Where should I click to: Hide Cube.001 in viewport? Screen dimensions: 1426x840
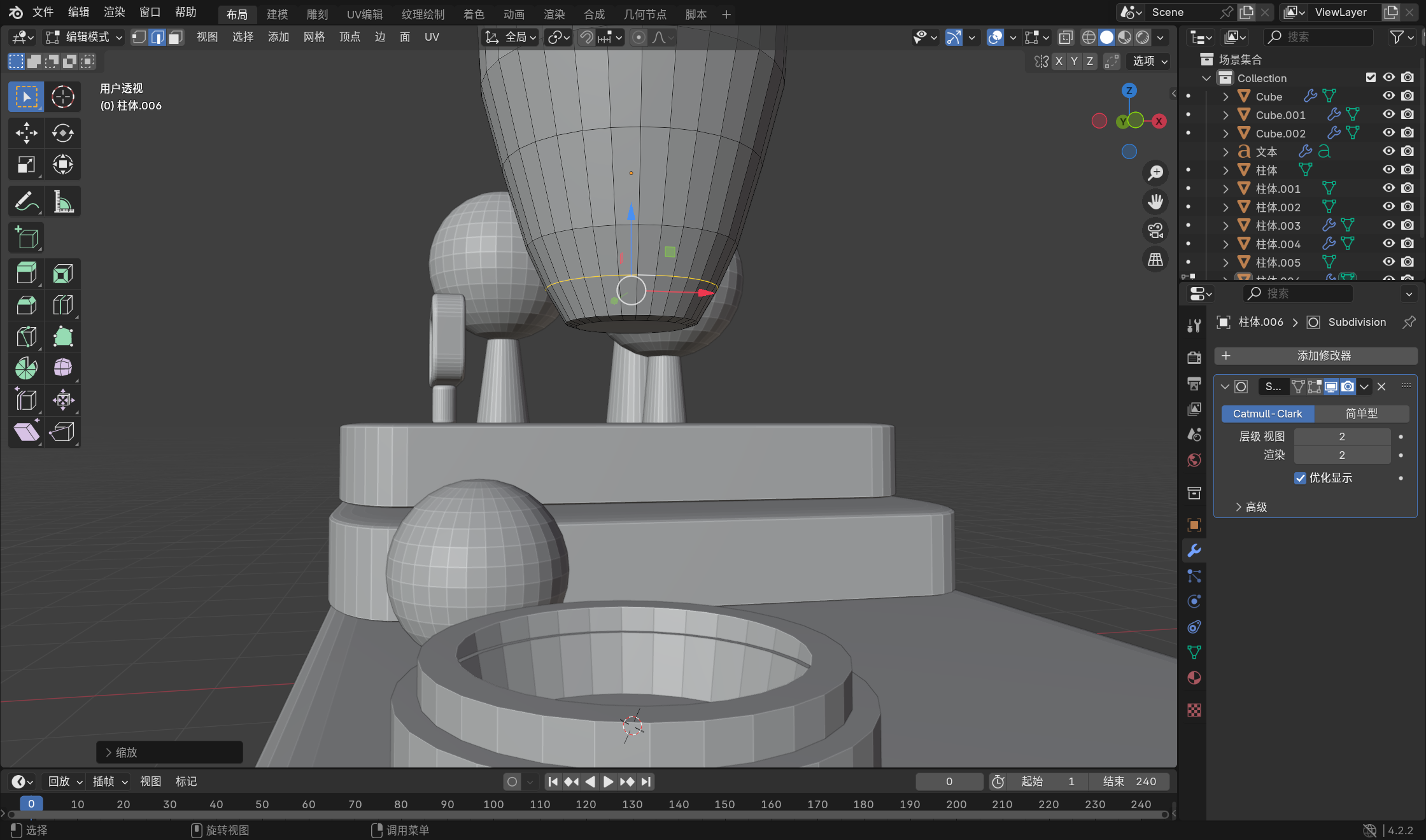pos(1388,115)
